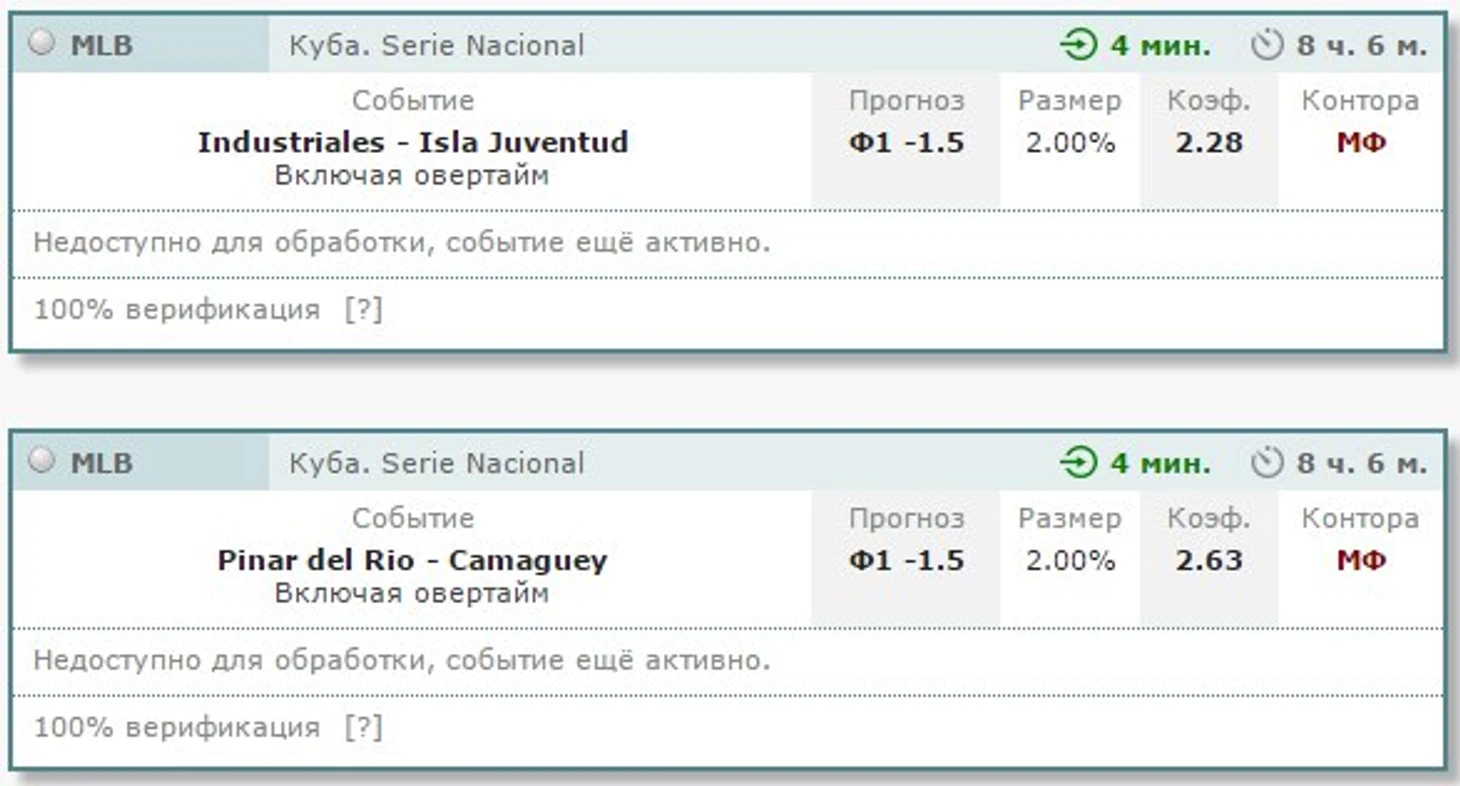Click the 2.28 coefficient value

click(x=1208, y=143)
